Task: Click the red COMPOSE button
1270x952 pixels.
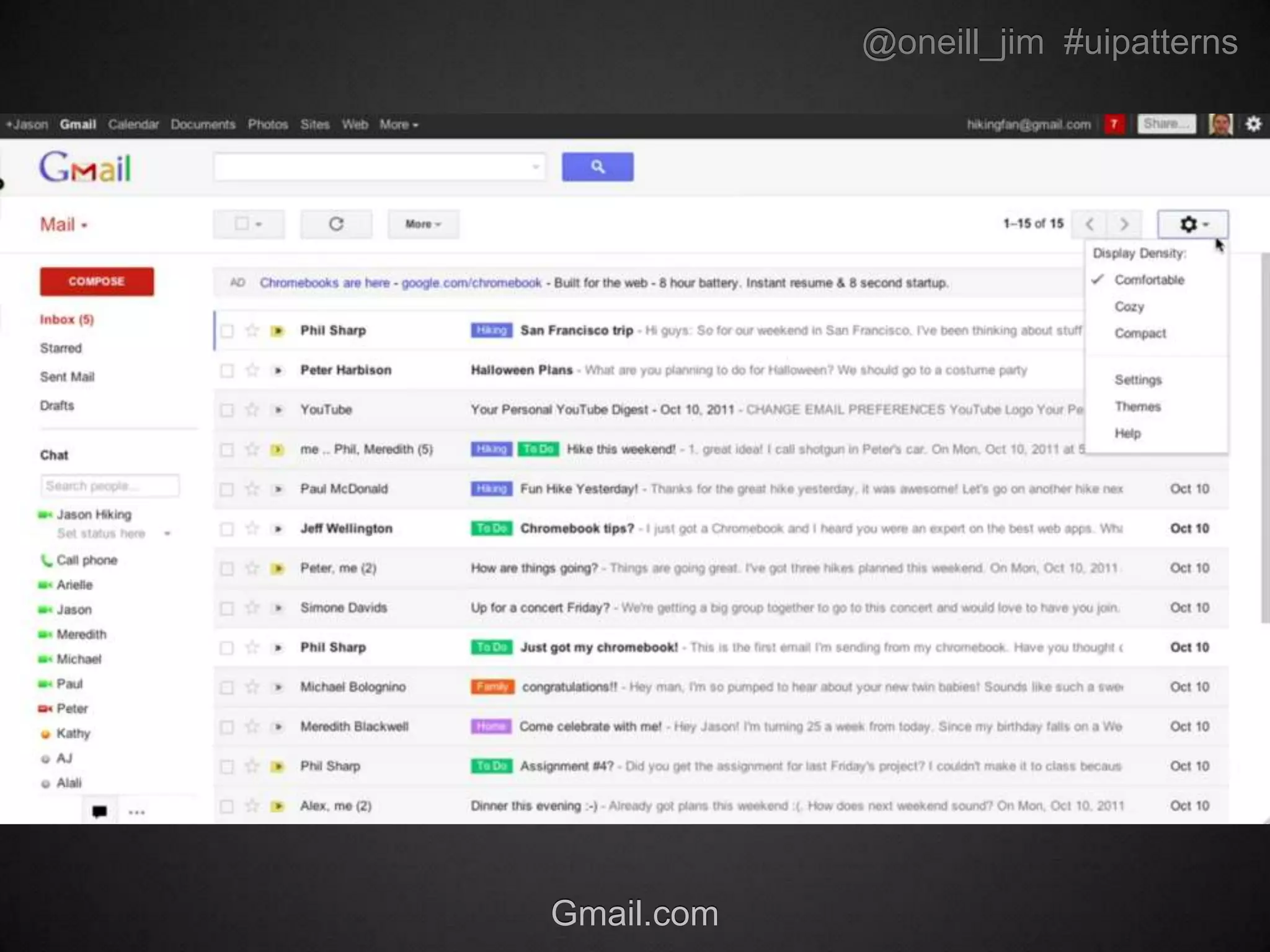Action: pyautogui.click(x=97, y=281)
